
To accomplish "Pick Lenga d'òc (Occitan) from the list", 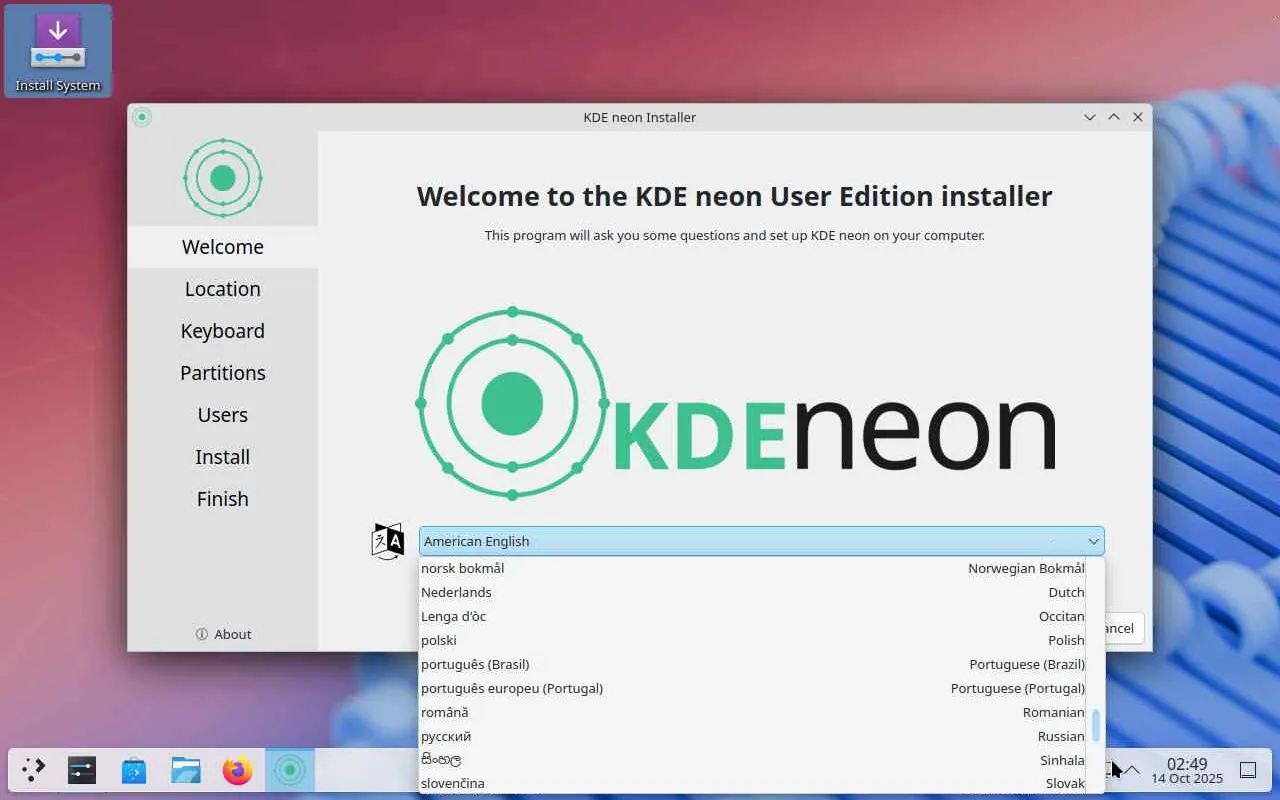I will click(x=752, y=616).
